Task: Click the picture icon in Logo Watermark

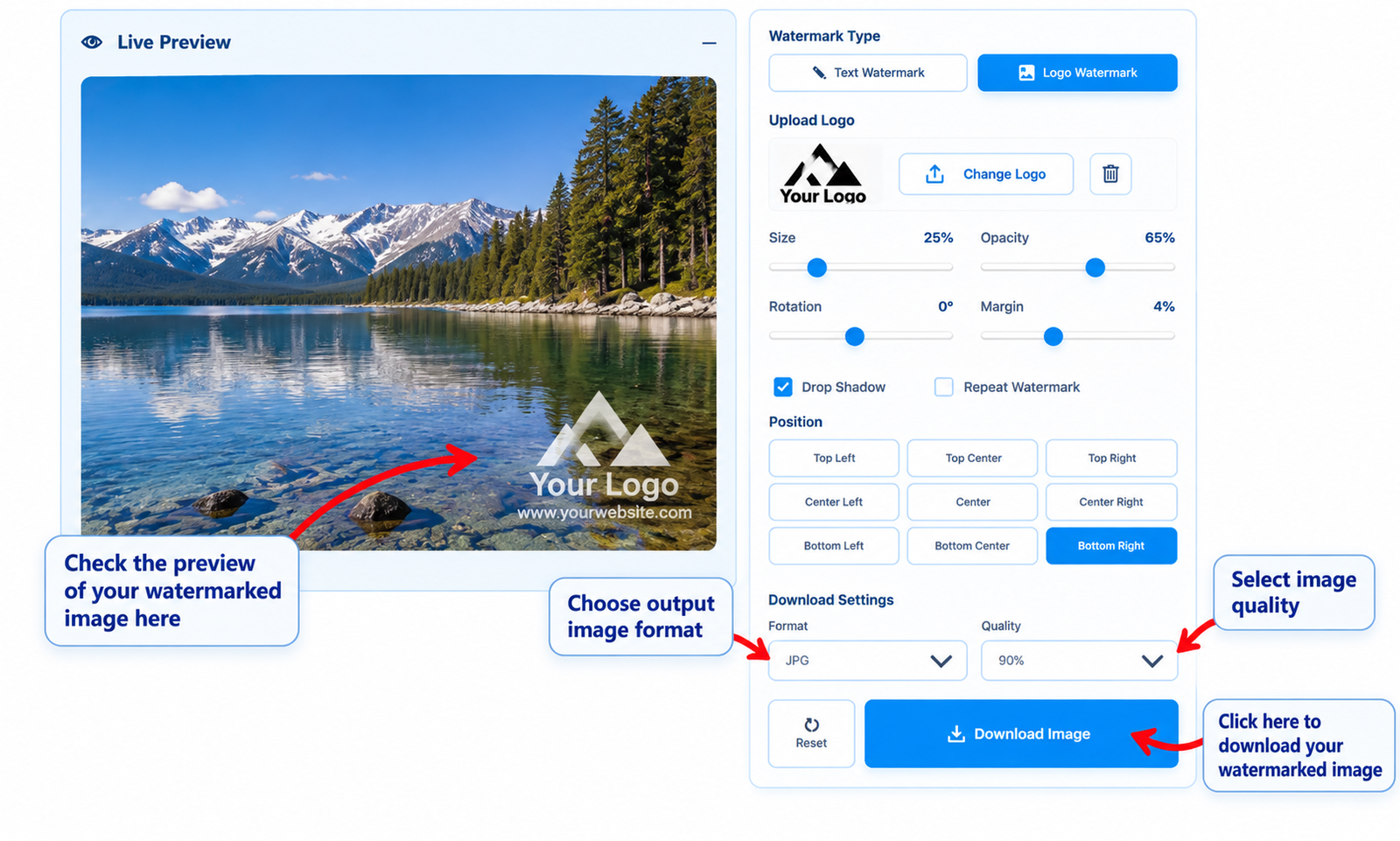Action: click(x=1026, y=73)
